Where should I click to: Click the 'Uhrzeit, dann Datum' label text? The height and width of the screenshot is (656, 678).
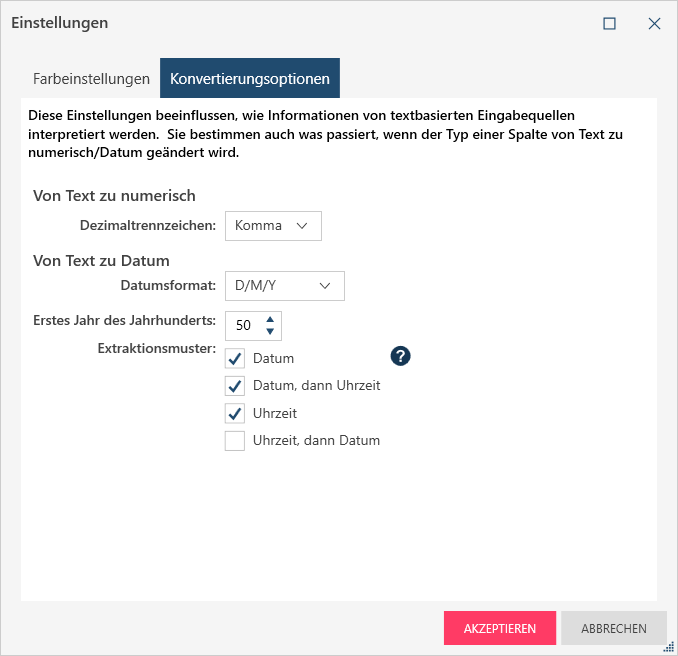(317, 441)
